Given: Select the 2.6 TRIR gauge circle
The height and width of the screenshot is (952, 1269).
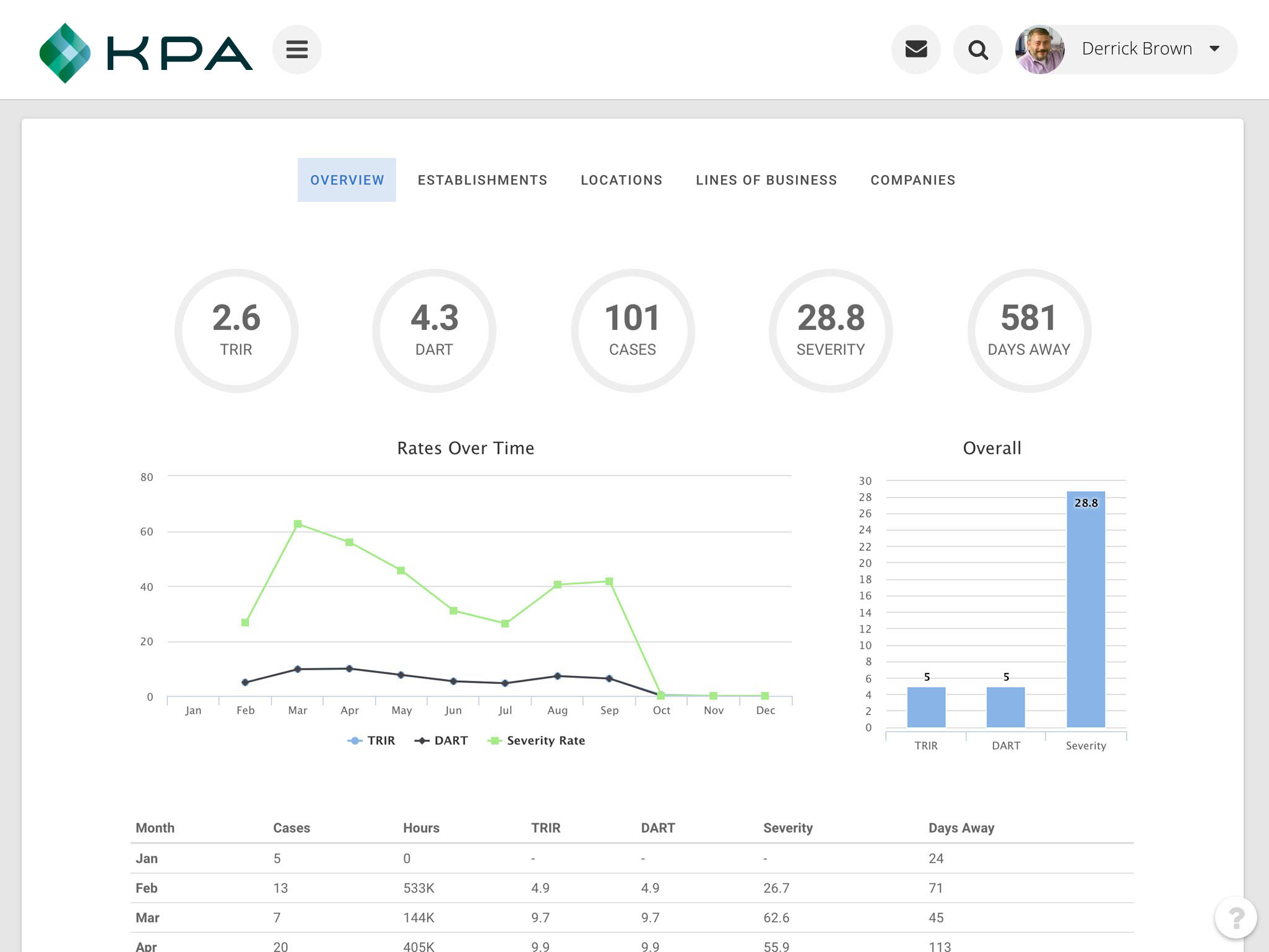Looking at the screenshot, I should [236, 330].
